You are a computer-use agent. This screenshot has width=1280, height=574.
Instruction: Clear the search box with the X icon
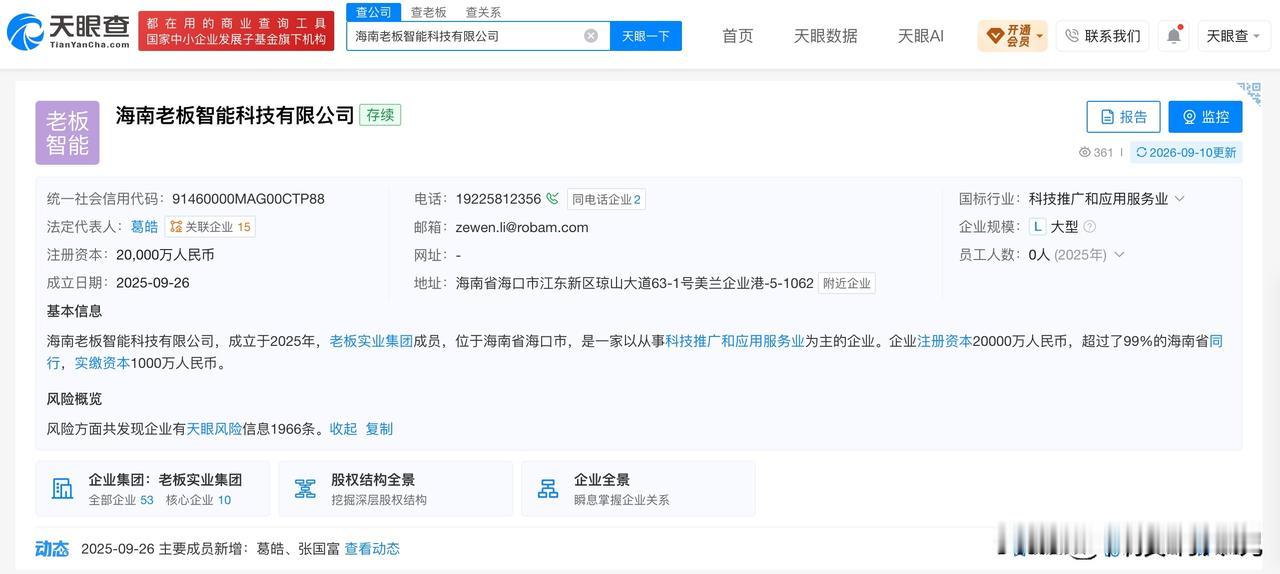pos(591,36)
